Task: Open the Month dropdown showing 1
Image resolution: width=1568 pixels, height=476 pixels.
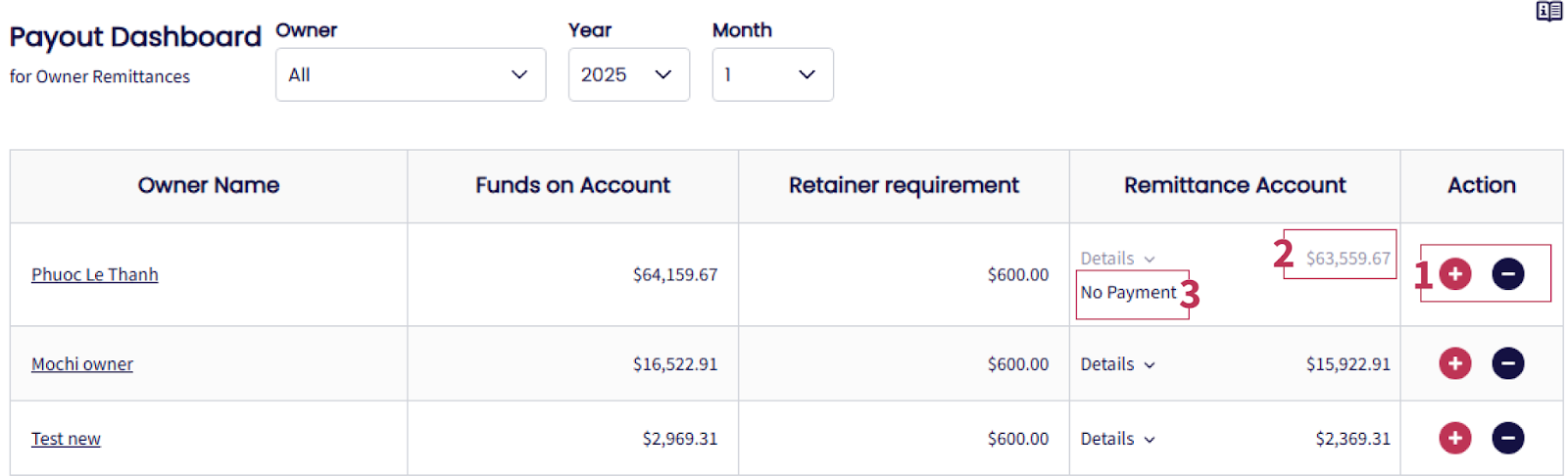Action: (x=772, y=74)
